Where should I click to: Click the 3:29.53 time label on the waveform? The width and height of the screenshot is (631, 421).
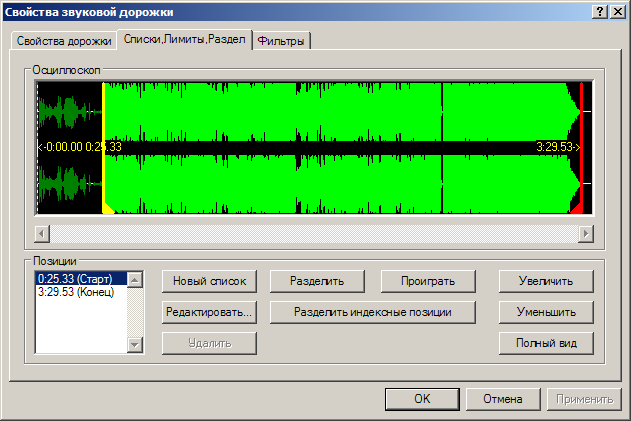coord(558,147)
